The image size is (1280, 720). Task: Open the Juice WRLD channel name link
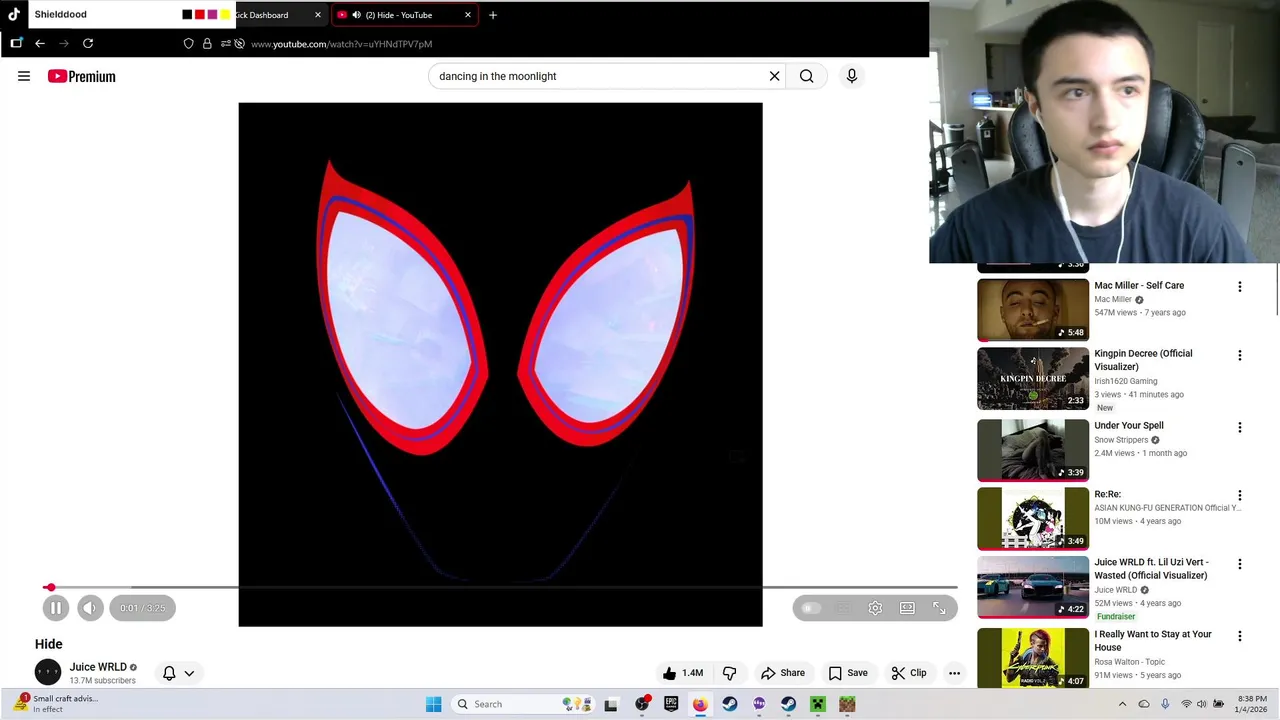[x=98, y=667]
